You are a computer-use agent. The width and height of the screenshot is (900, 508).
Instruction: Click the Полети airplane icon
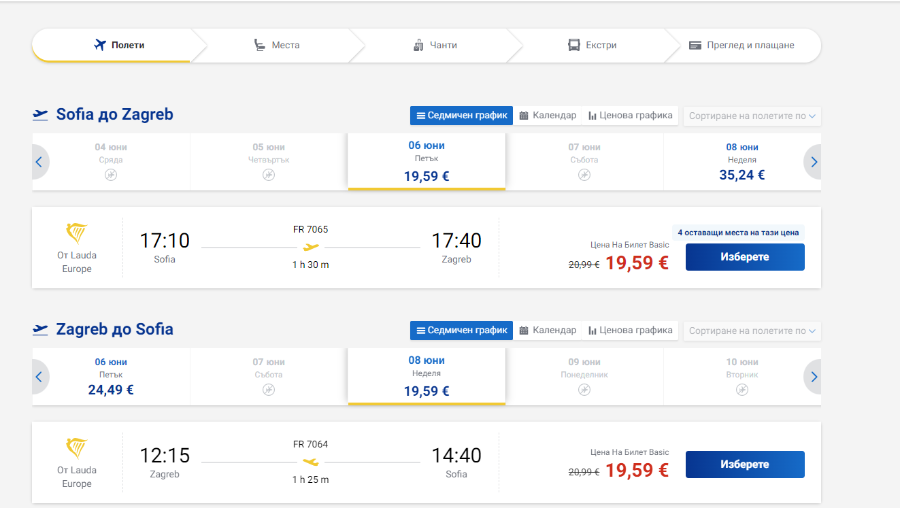point(100,45)
